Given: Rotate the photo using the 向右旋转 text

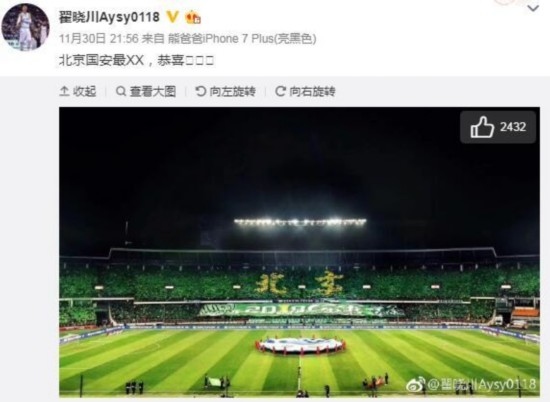Looking at the screenshot, I should click(312, 92).
